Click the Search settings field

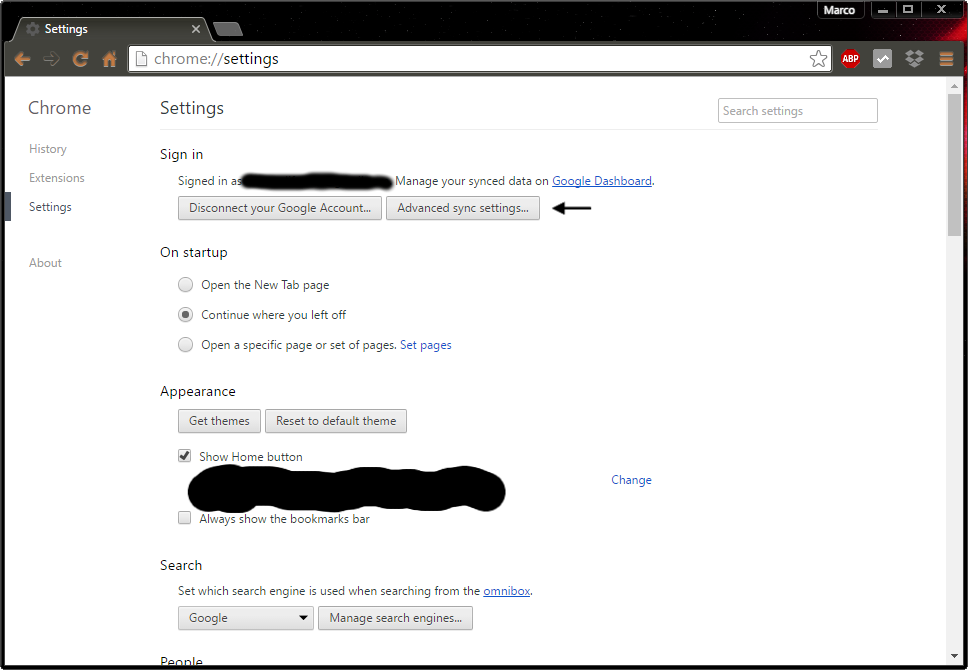(798, 111)
